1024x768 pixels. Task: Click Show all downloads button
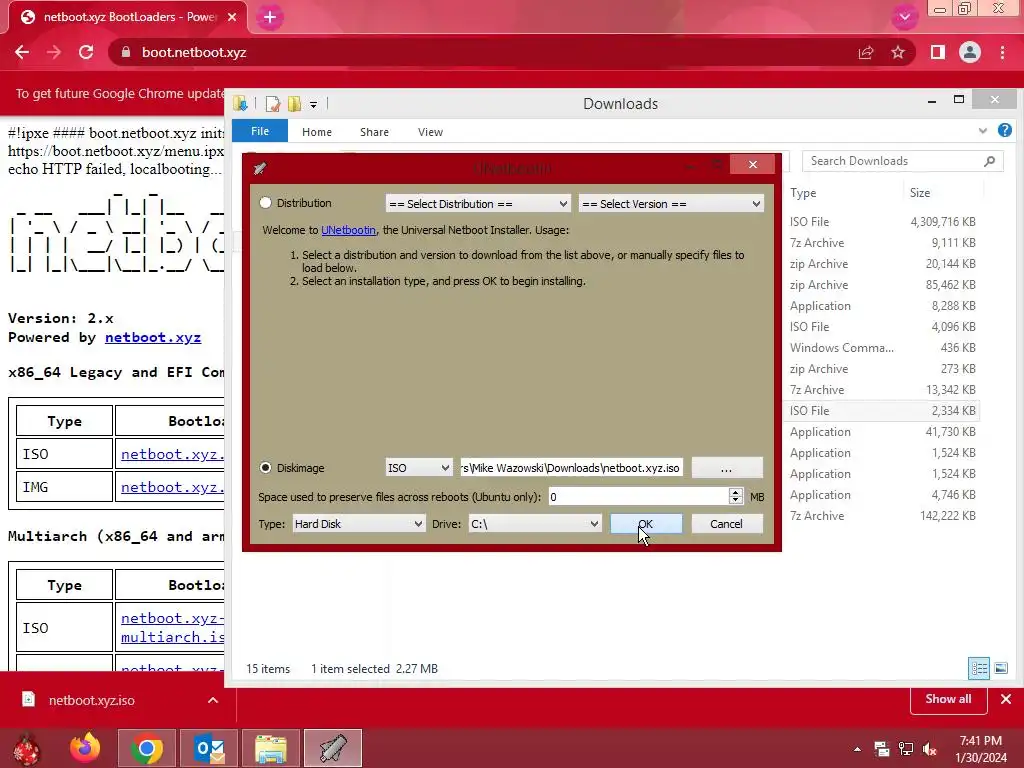[948, 699]
